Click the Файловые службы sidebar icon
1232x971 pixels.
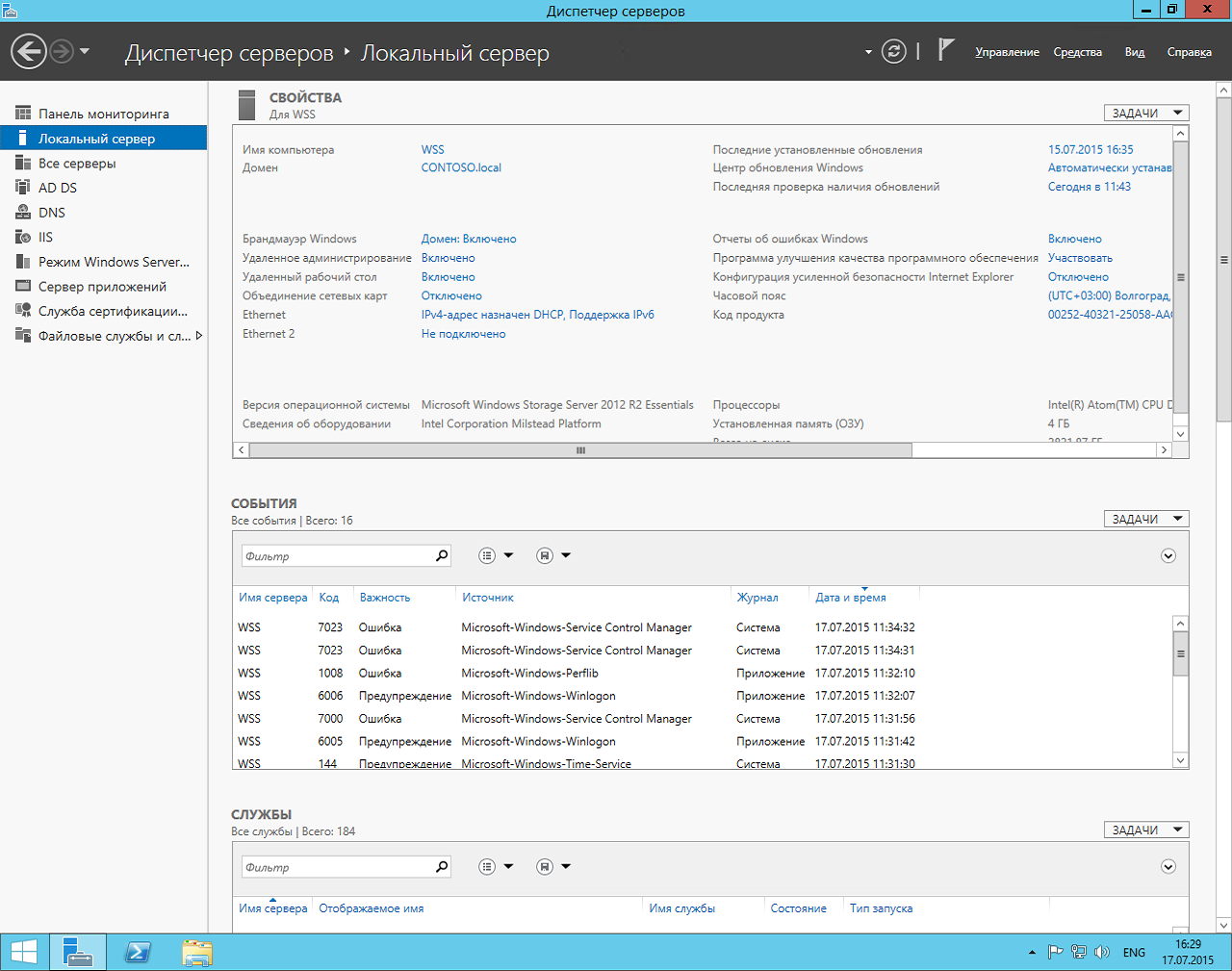tap(23, 336)
